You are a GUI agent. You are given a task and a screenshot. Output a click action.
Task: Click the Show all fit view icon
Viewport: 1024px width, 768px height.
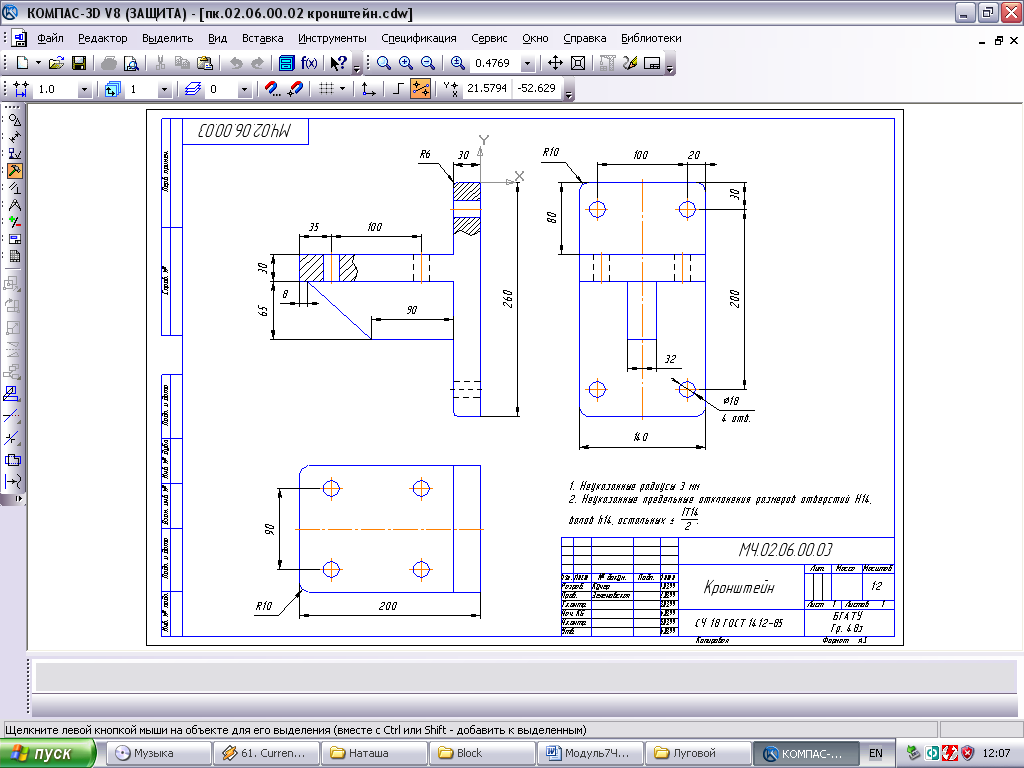(578, 63)
